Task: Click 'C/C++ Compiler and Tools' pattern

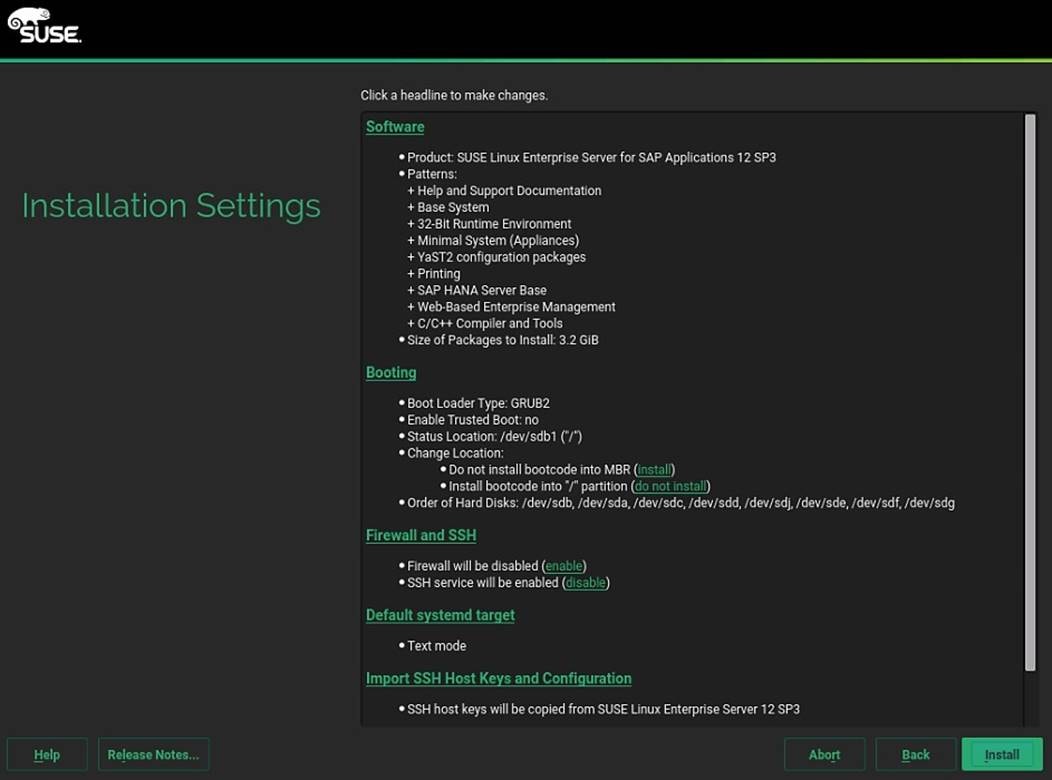Action: point(485,323)
